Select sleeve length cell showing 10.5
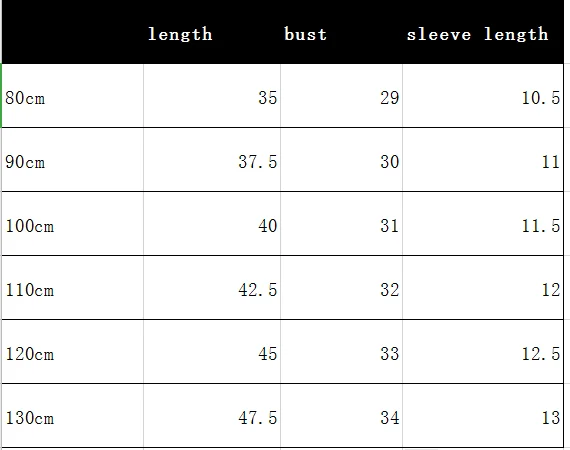Screen dimensions: 570x450 pos(483,96)
